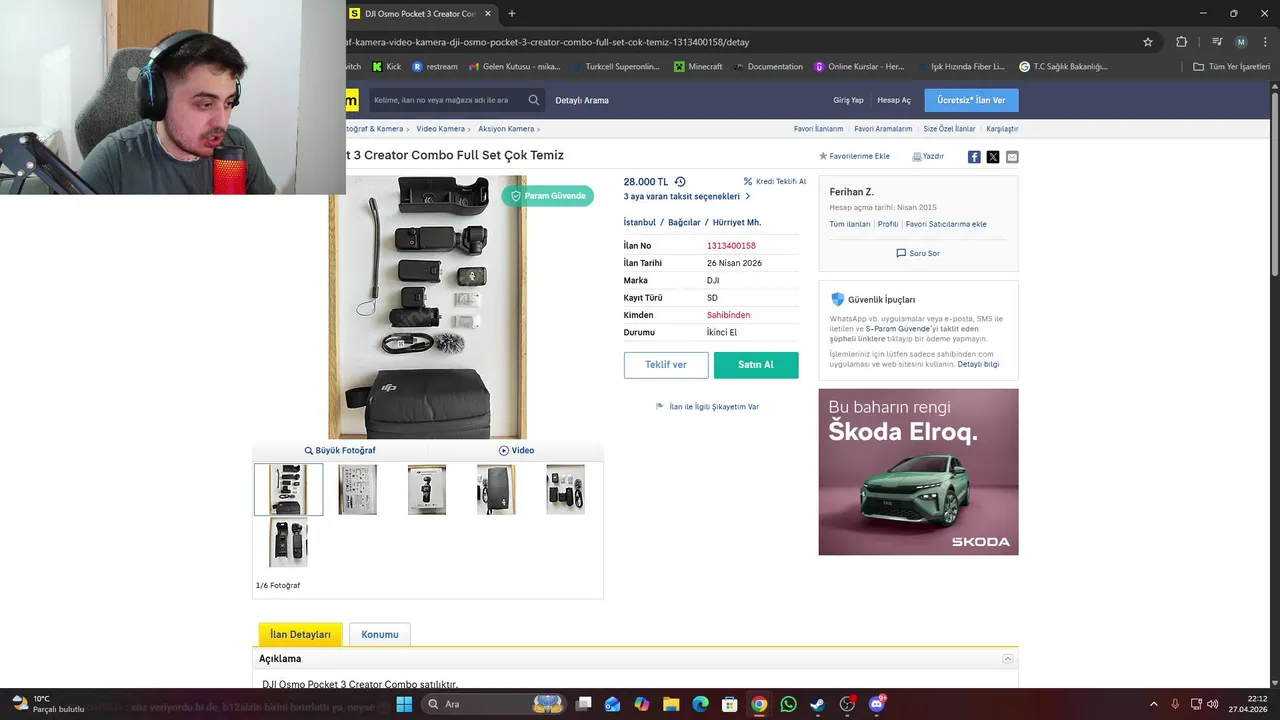Image resolution: width=1280 pixels, height=720 pixels.
Task: Click the price history clock icon
Action: 680,182
